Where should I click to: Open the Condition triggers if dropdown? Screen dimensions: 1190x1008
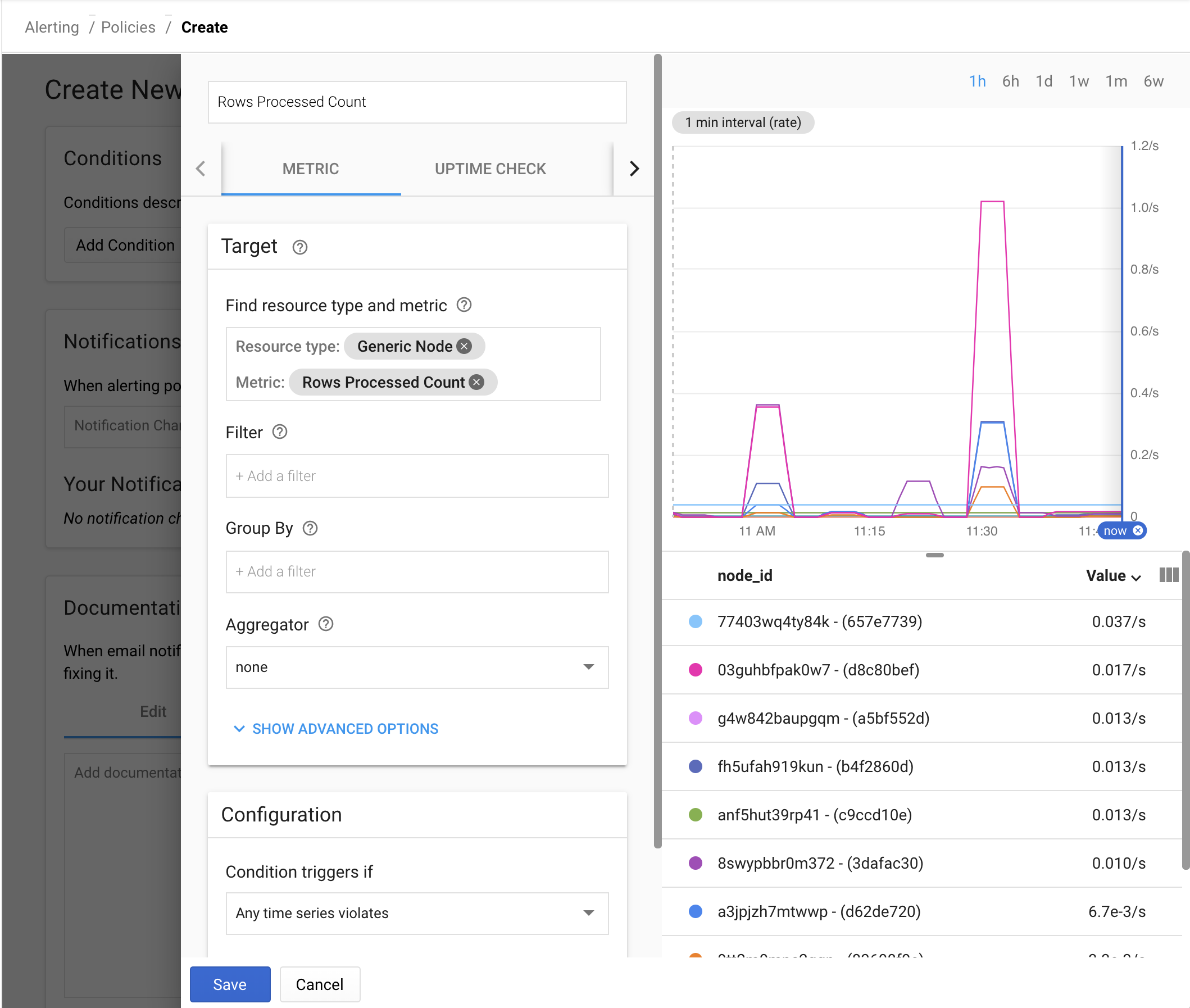(414, 913)
